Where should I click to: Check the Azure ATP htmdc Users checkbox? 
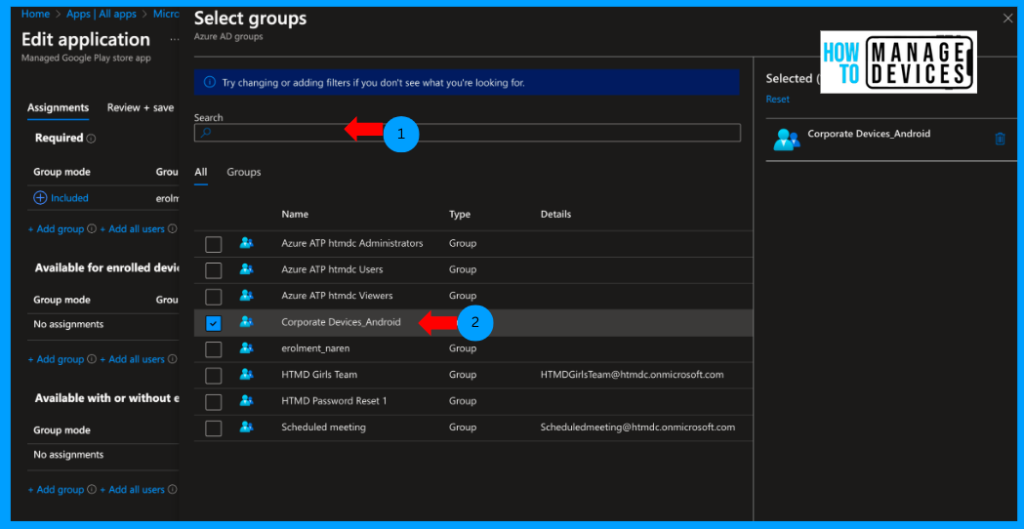[214, 270]
